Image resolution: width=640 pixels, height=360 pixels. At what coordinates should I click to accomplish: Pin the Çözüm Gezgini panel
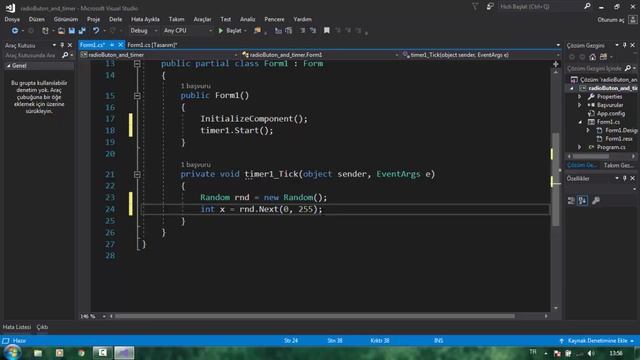pyautogui.click(x=624, y=45)
